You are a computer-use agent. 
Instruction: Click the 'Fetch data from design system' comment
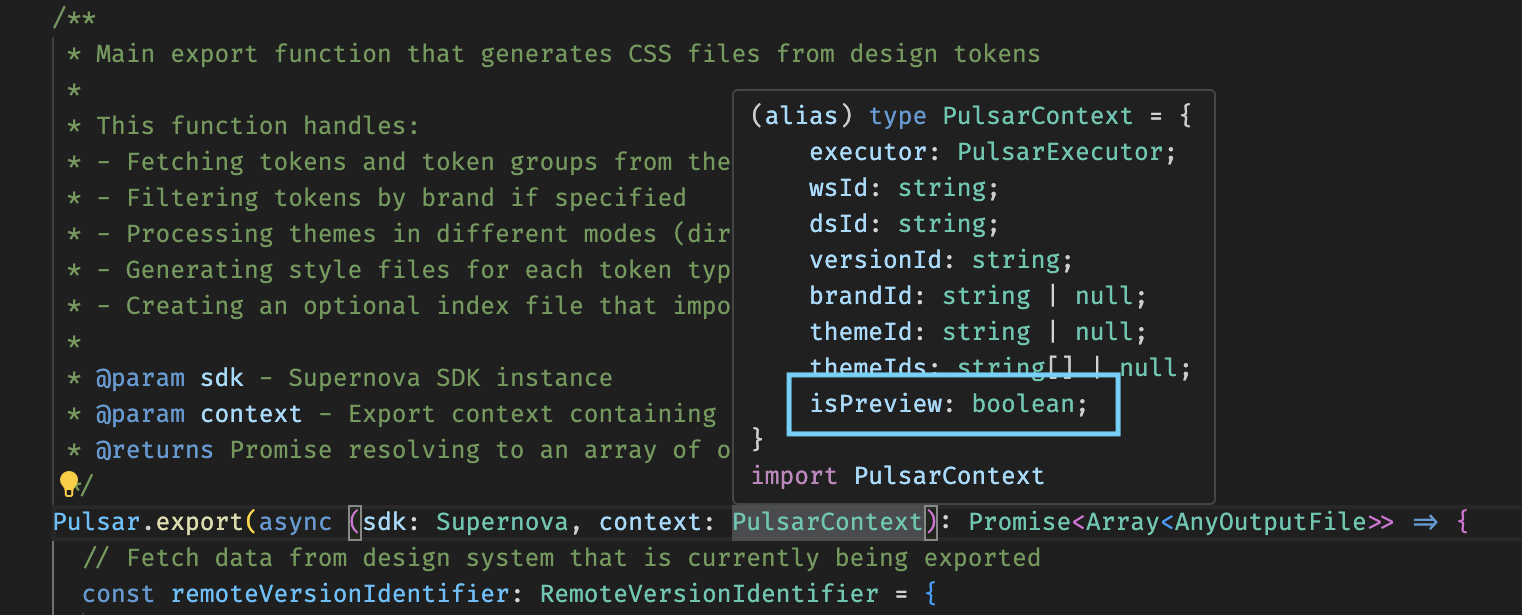coord(561,557)
